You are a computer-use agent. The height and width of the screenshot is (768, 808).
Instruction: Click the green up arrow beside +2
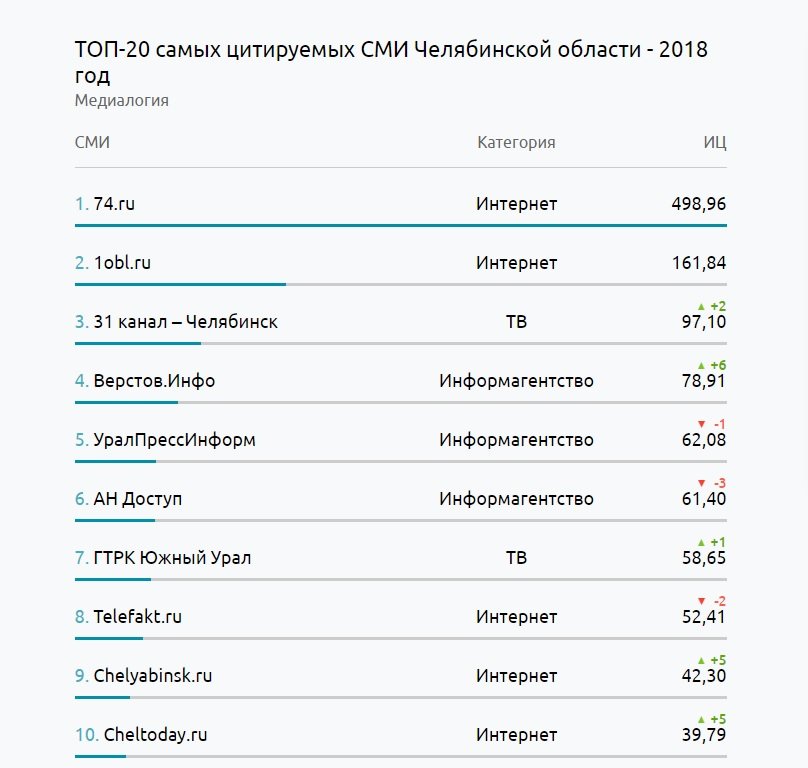(701, 306)
